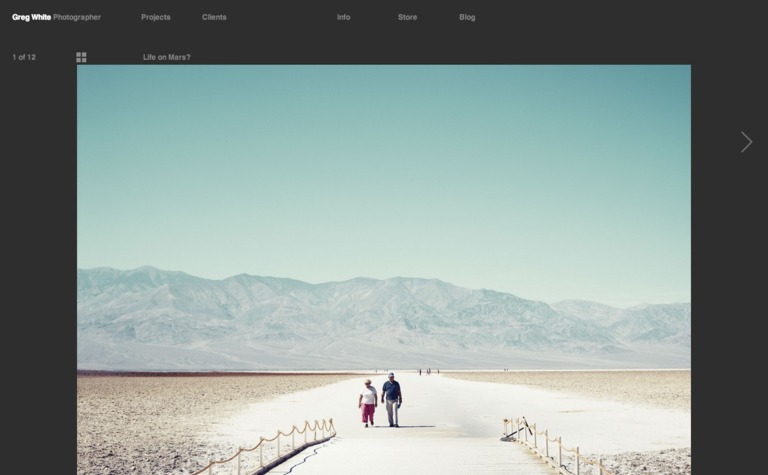
Task: Click the man in the blue shirt
Action: [391, 400]
